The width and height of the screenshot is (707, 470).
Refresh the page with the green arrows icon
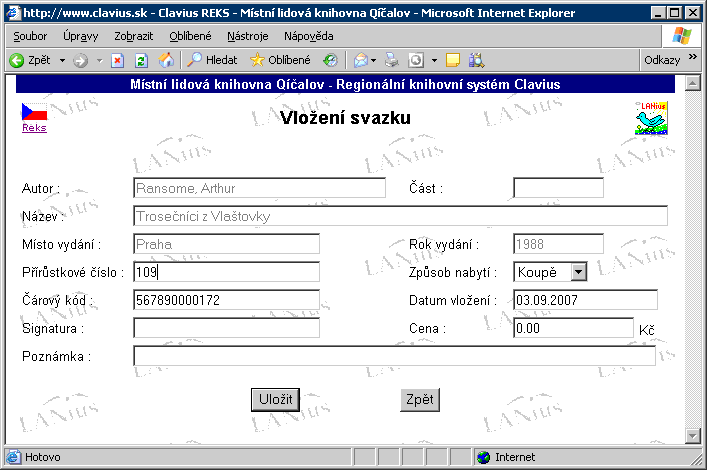(x=142, y=60)
